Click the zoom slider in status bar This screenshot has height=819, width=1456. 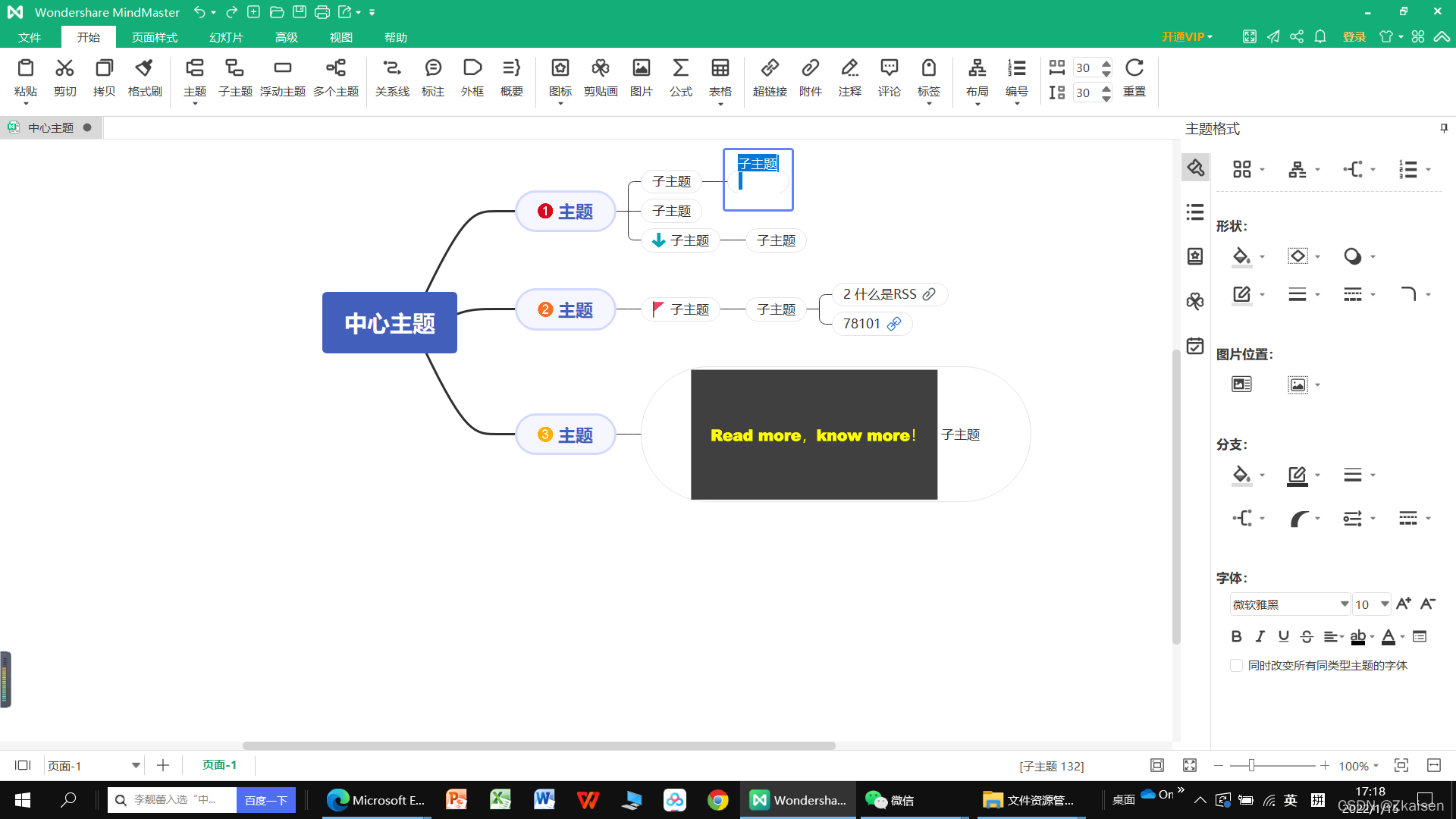tap(1251, 766)
